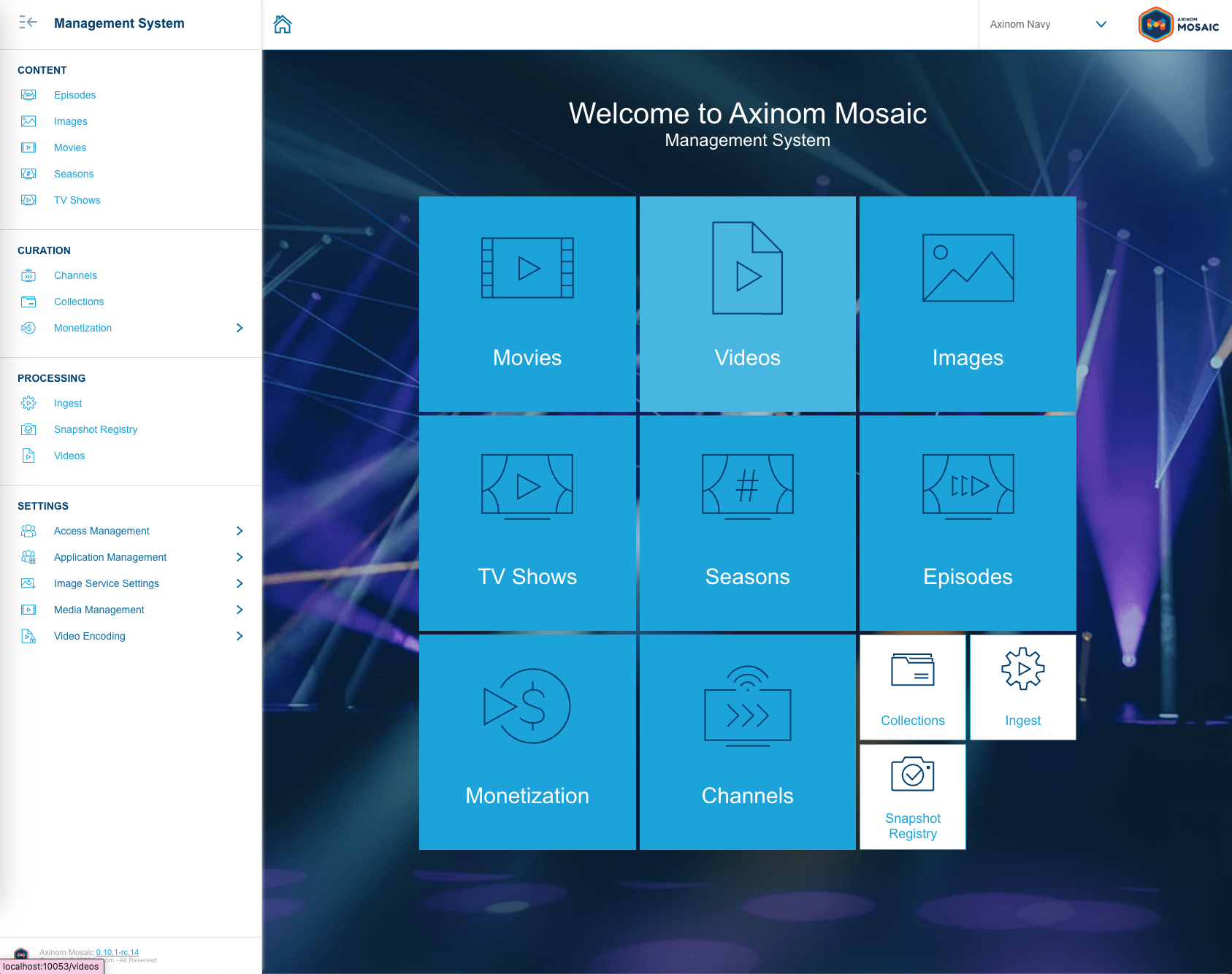Screen dimensions: 1232x974
Task: Open the Videos tile on the dashboard
Action: coord(747,304)
